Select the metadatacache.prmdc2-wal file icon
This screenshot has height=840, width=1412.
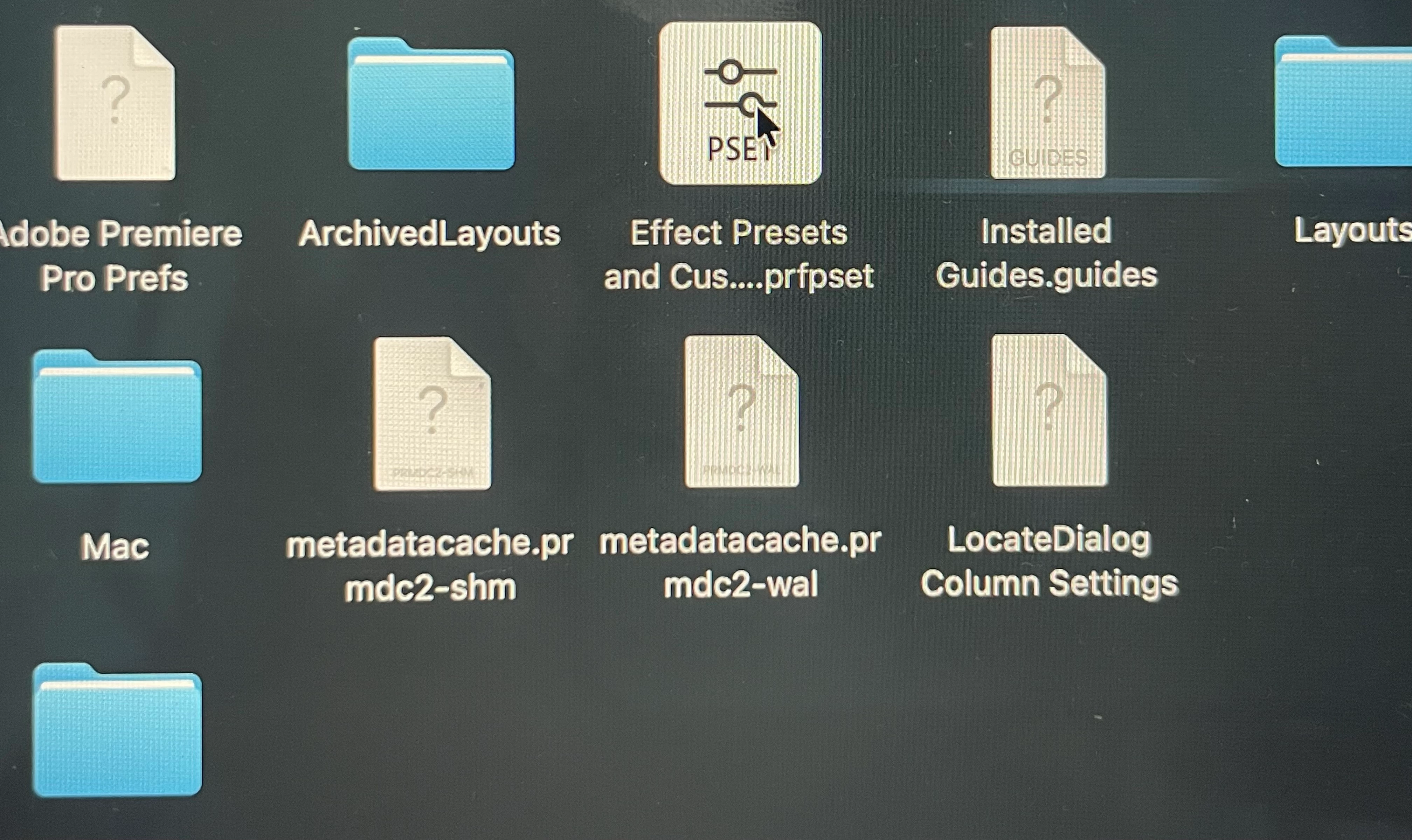[741, 411]
